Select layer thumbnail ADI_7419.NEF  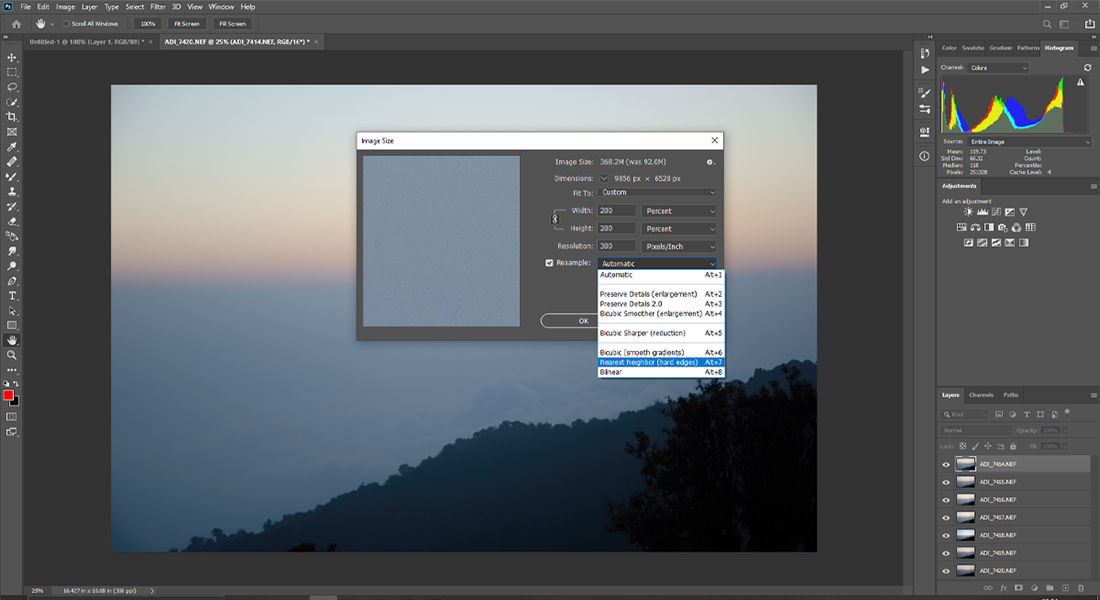pyautogui.click(x=966, y=553)
